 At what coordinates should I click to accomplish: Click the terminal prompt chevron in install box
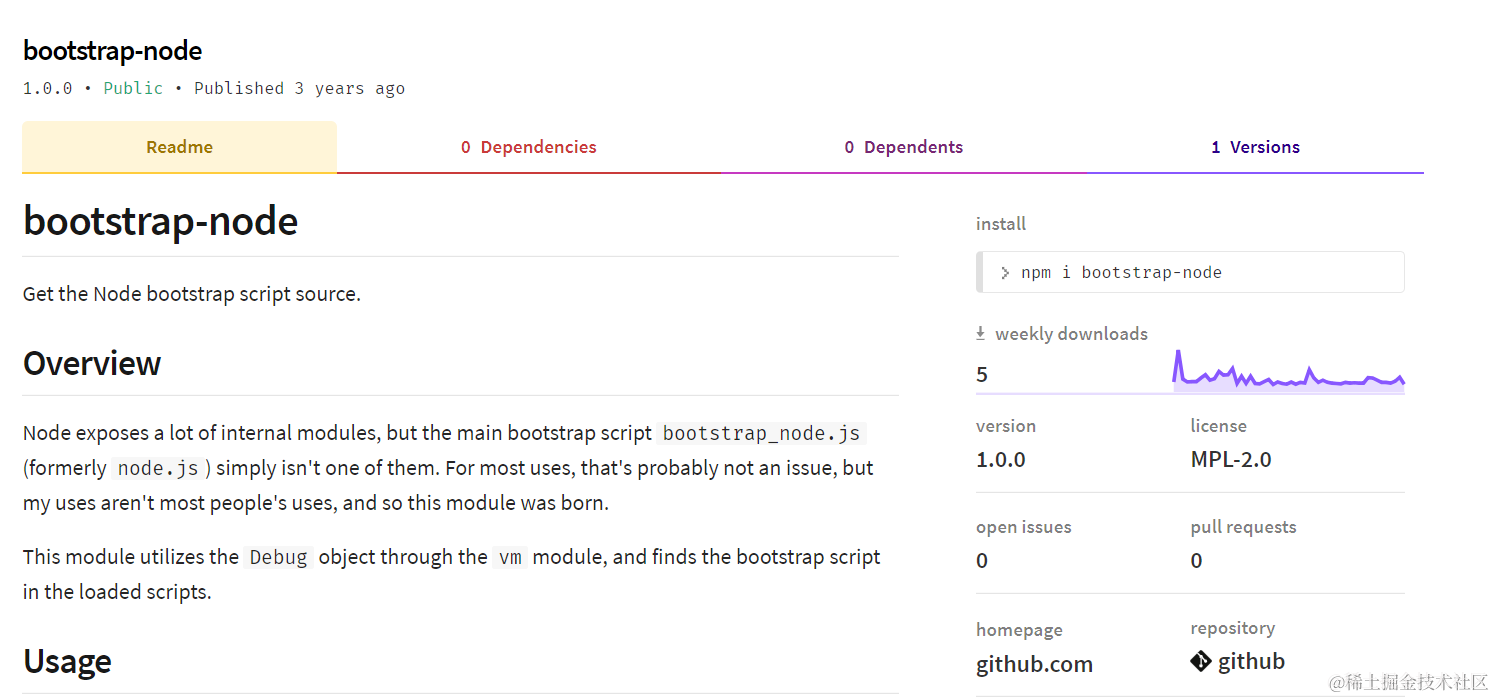[1003, 272]
